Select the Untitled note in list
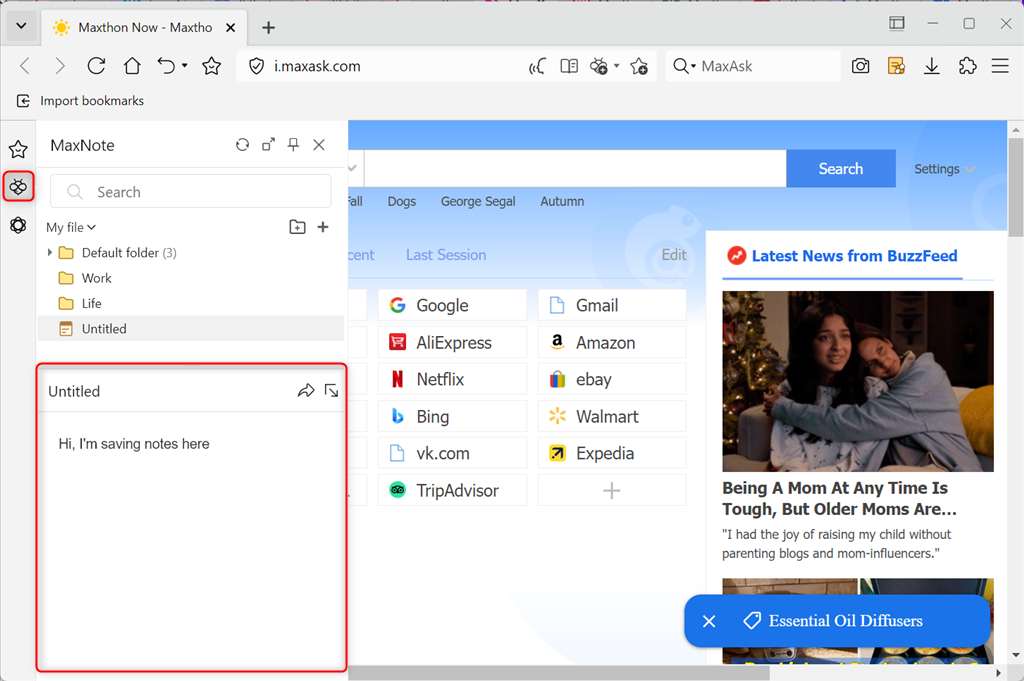This screenshot has width=1024, height=681. 191,328
